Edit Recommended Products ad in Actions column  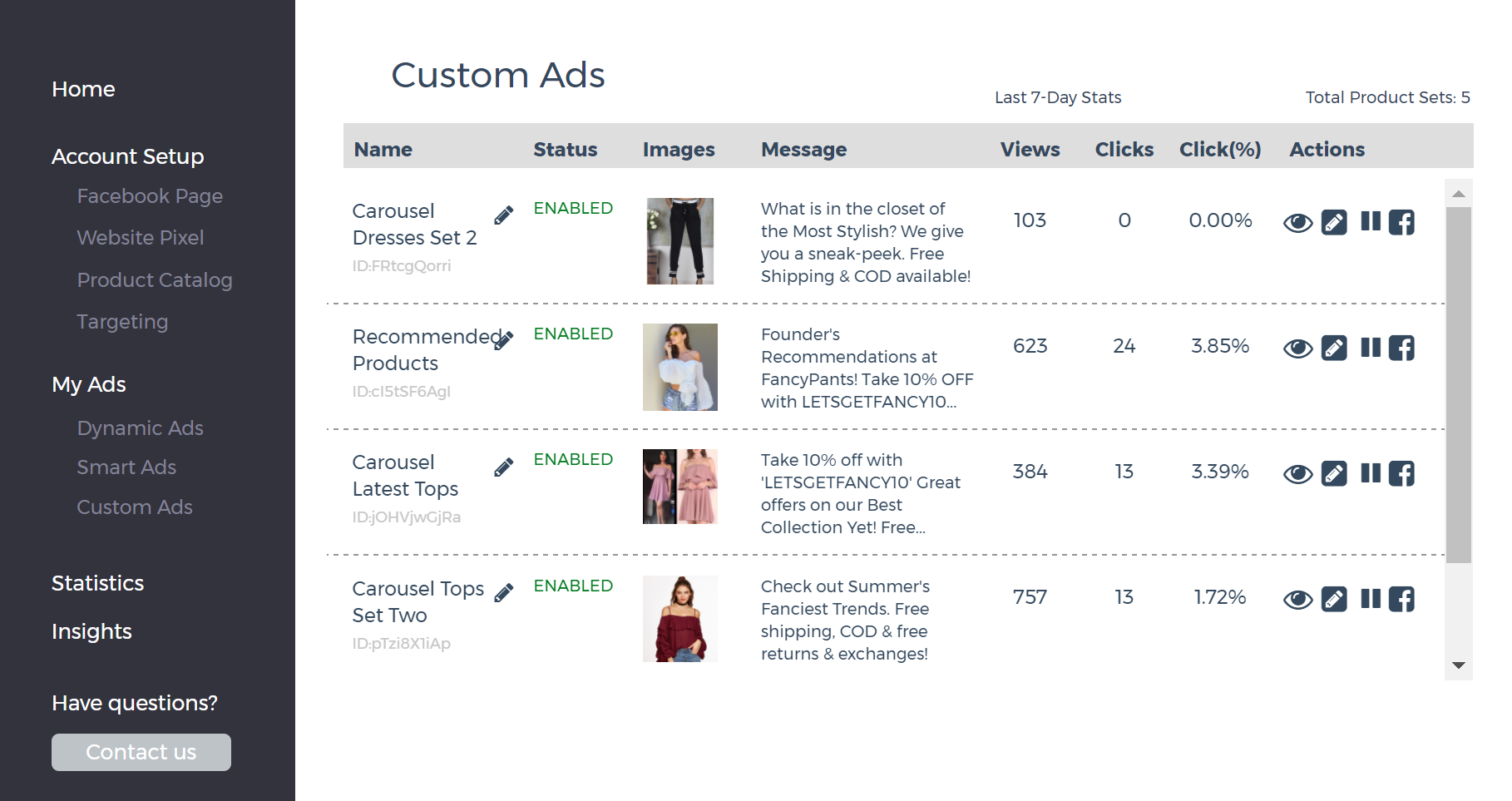tap(1334, 348)
